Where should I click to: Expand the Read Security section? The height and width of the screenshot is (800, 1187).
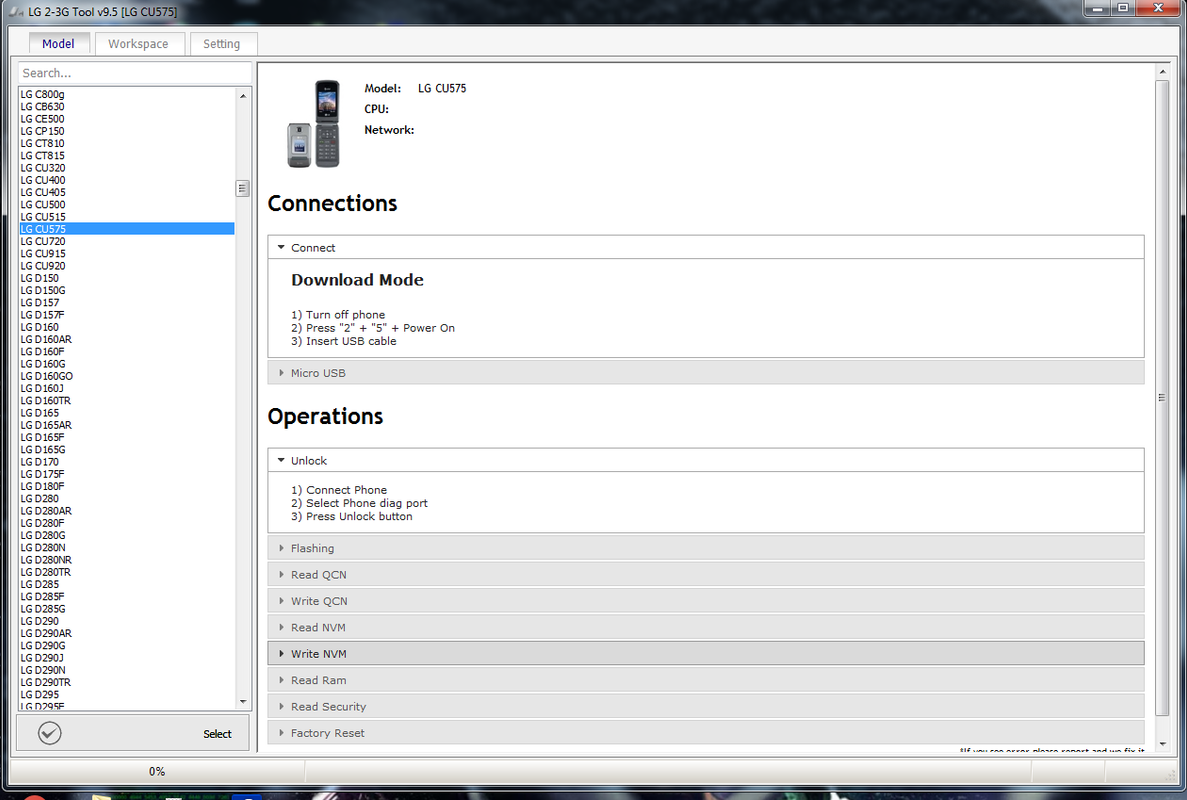click(x=706, y=706)
